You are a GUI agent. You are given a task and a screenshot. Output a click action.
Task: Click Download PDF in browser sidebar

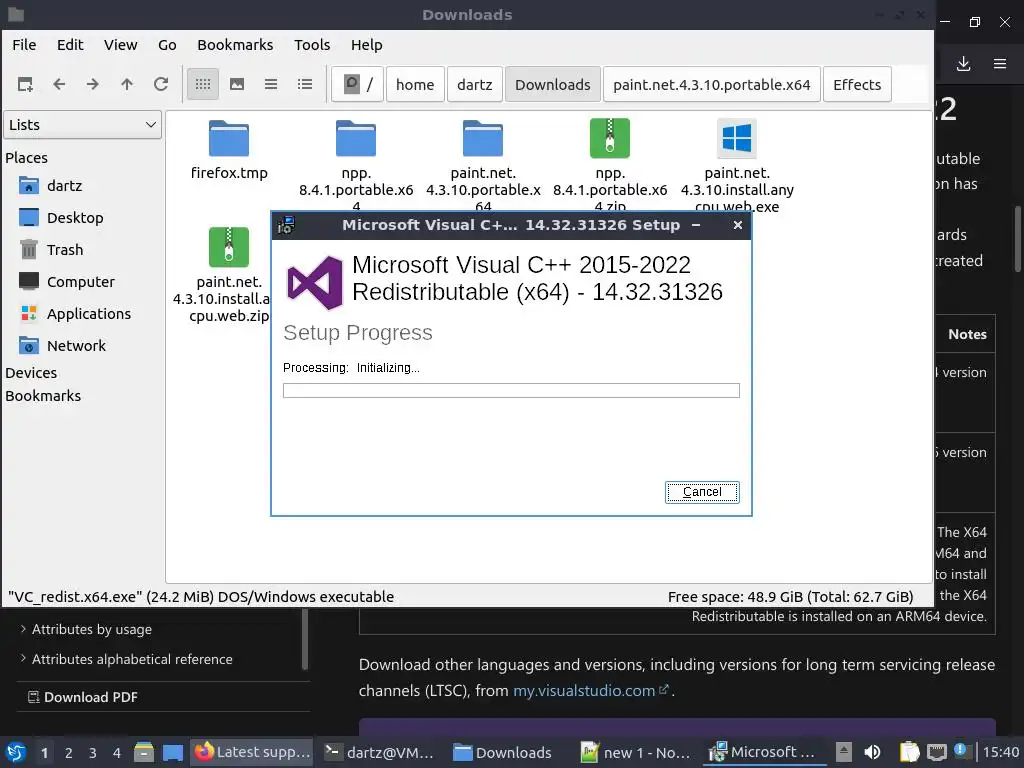83,697
